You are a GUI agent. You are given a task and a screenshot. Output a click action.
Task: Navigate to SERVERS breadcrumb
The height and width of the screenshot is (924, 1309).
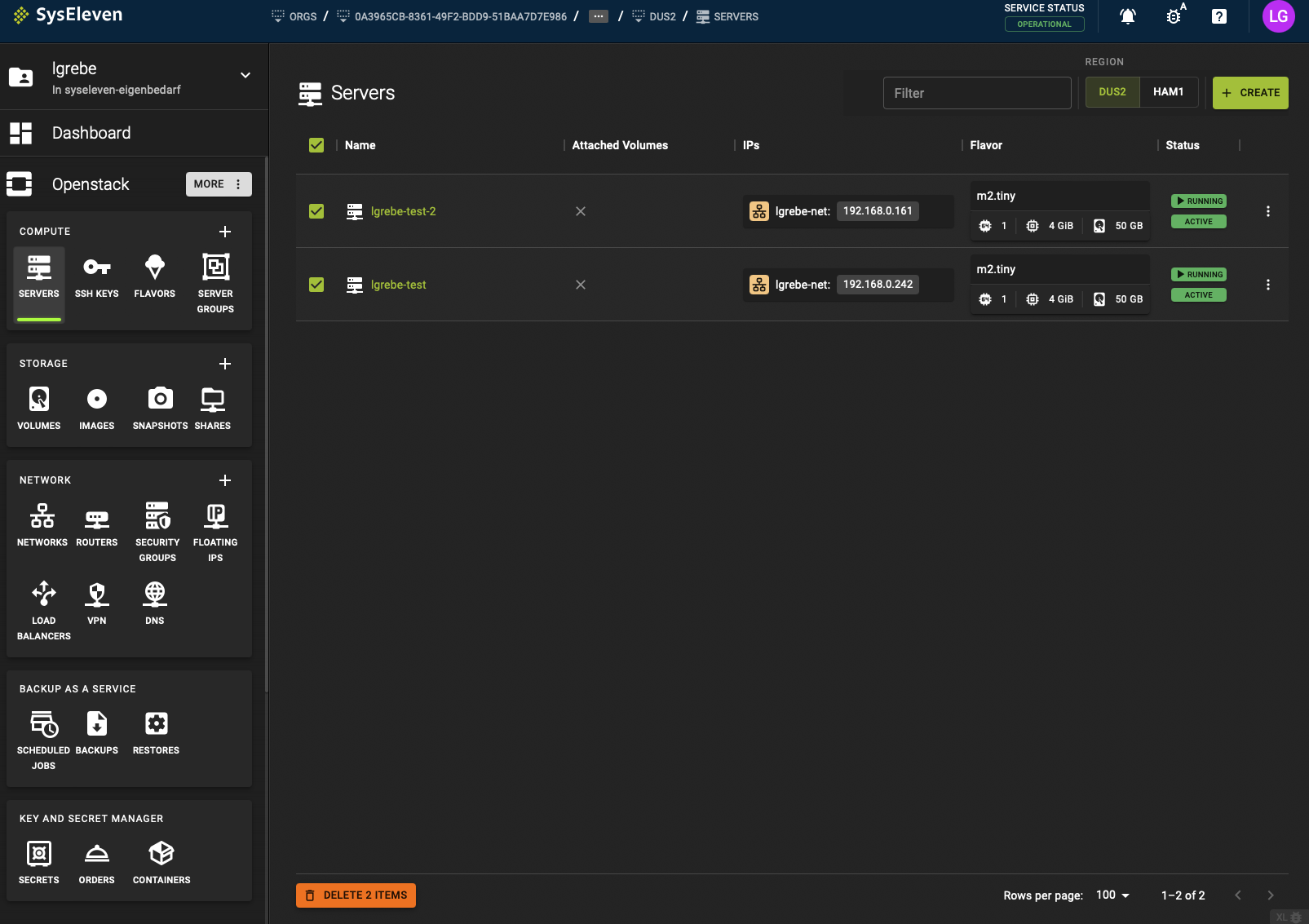pyautogui.click(x=727, y=16)
